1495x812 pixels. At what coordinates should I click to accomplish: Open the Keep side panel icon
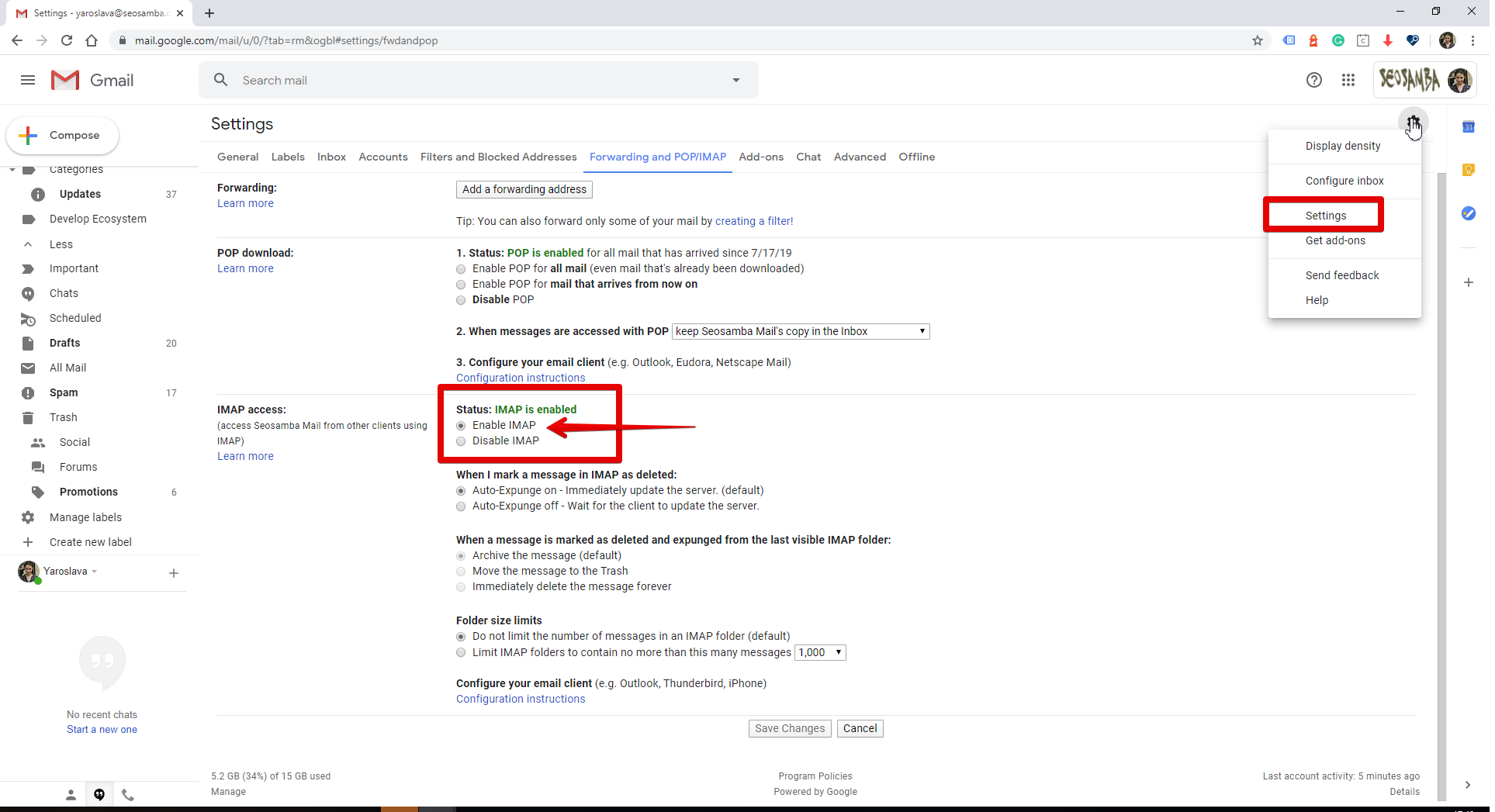point(1469,170)
